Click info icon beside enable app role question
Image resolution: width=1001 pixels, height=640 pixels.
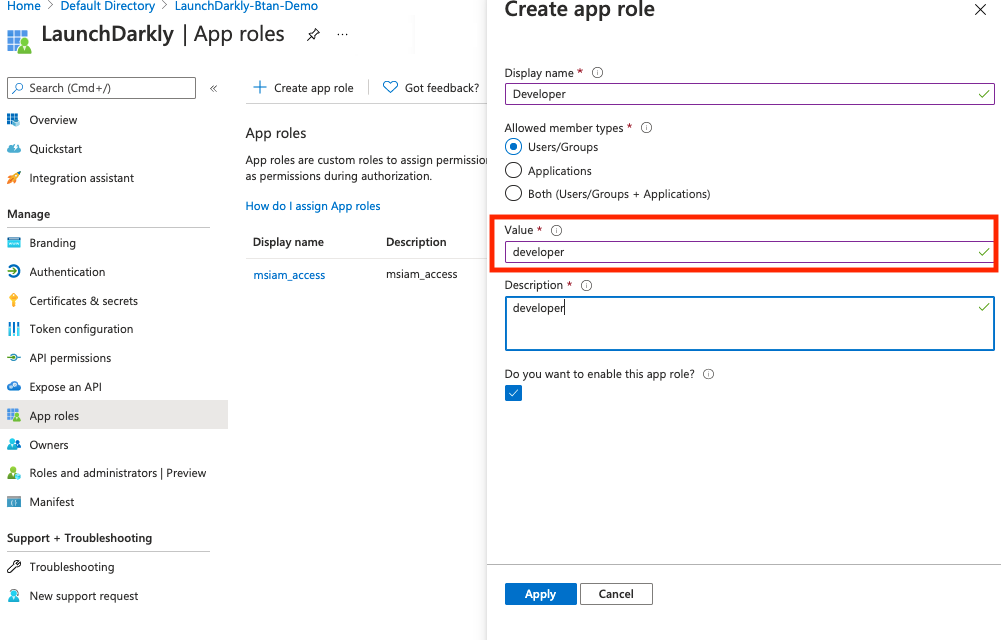pos(708,374)
